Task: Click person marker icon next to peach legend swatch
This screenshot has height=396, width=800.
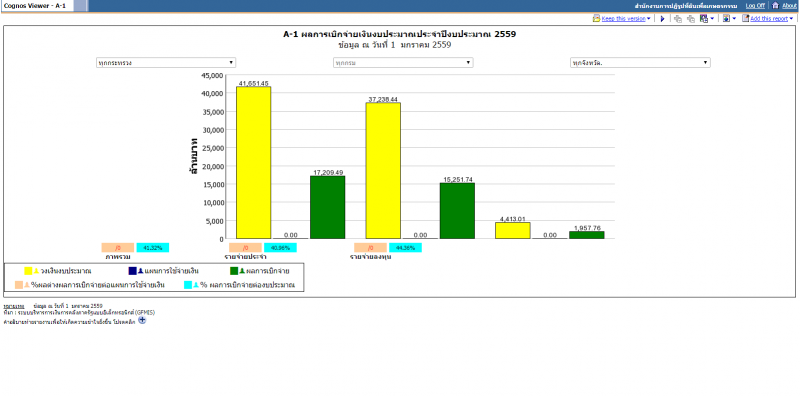Action: tap(27, 285)
